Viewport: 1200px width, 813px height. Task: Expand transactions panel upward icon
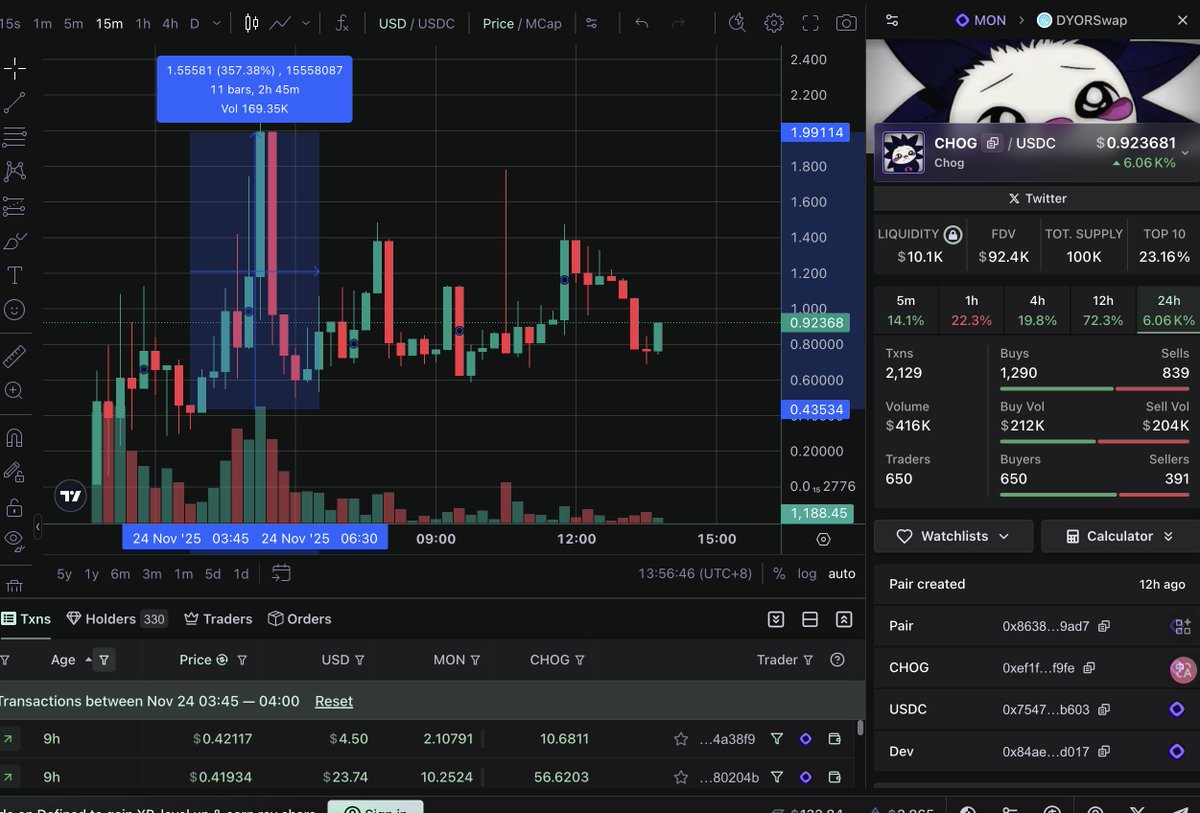coord(844,619)
